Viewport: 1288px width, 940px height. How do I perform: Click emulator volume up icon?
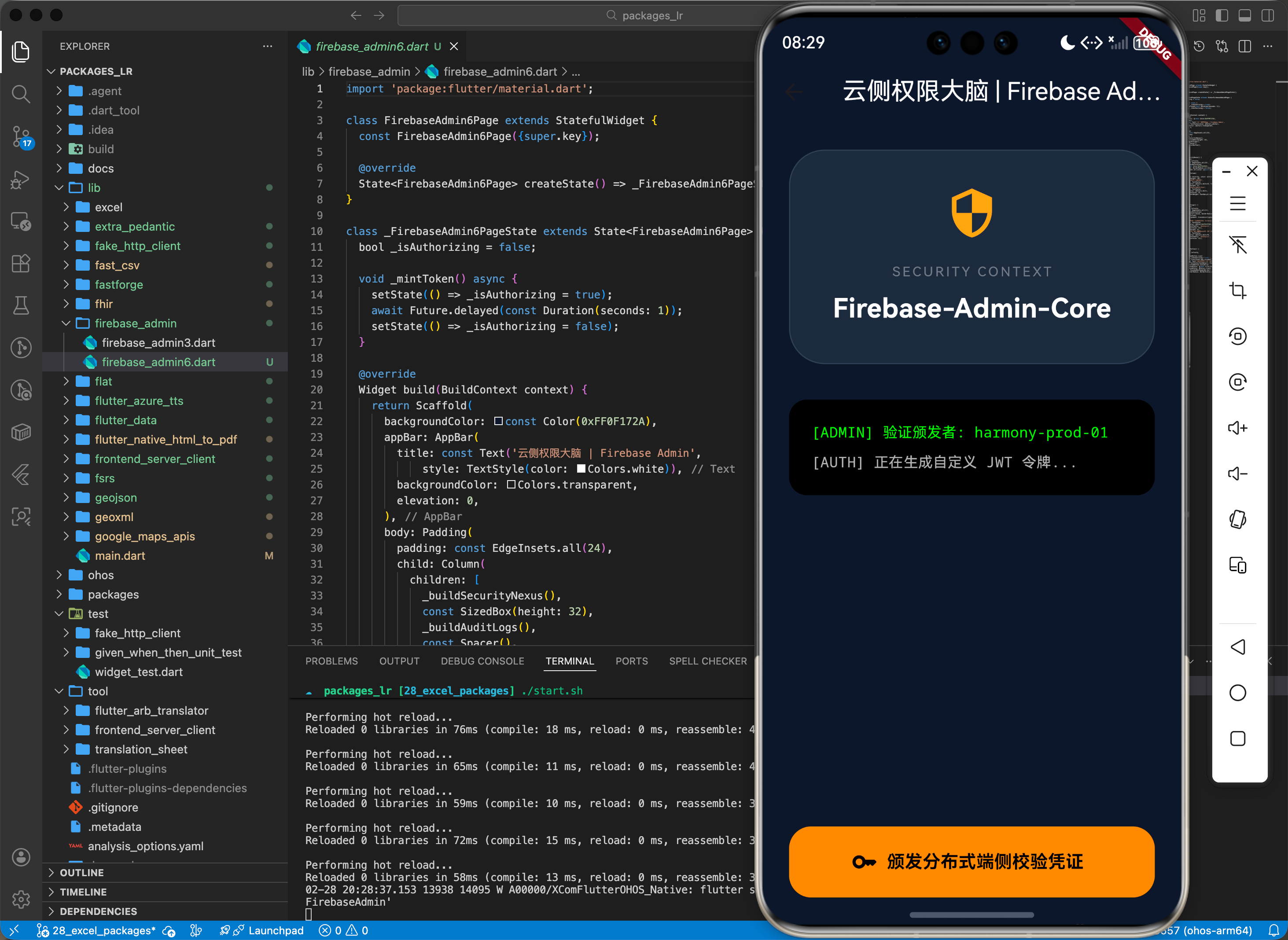tap(1237, 428)
